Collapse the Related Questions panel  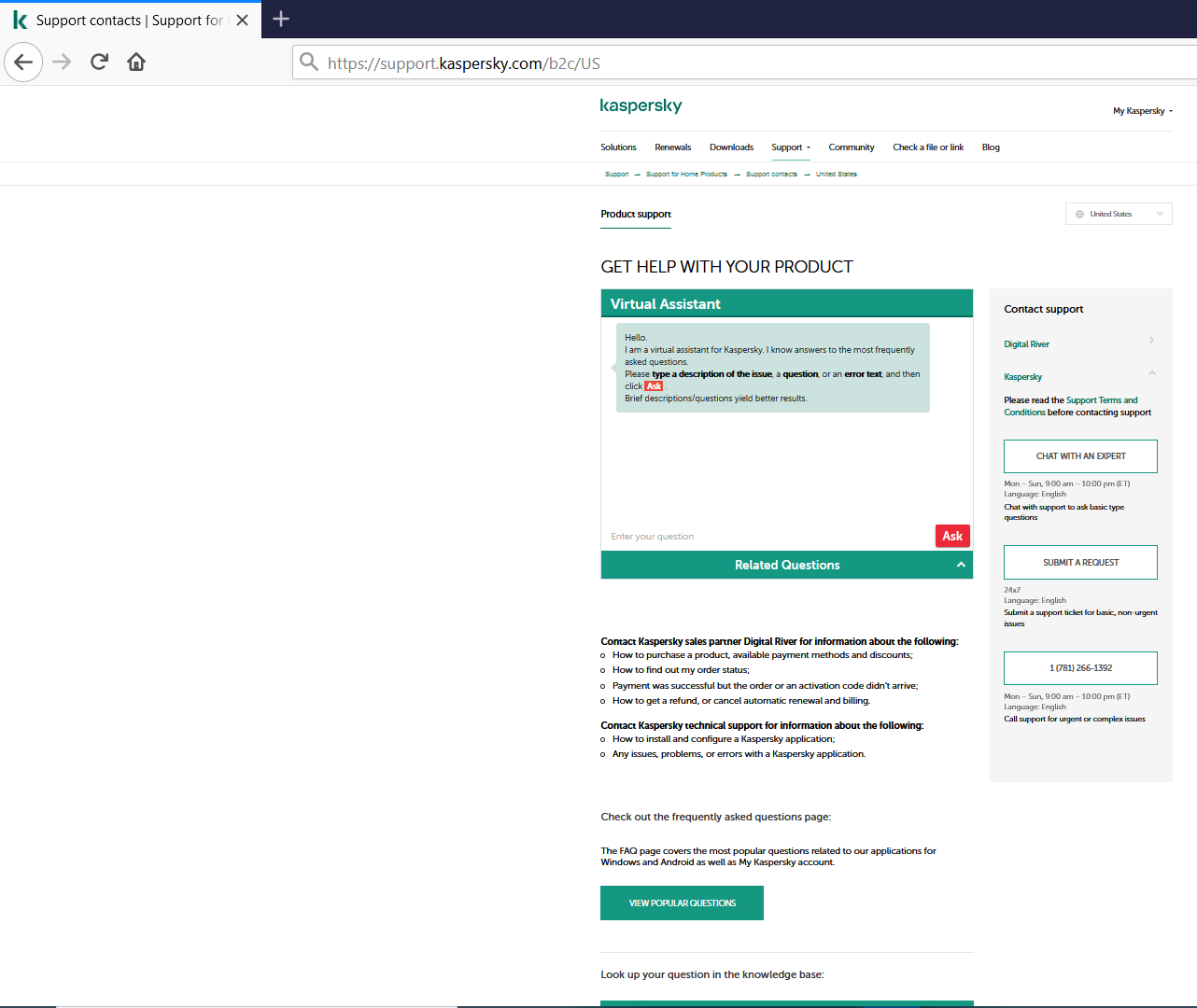coord(787,565)
